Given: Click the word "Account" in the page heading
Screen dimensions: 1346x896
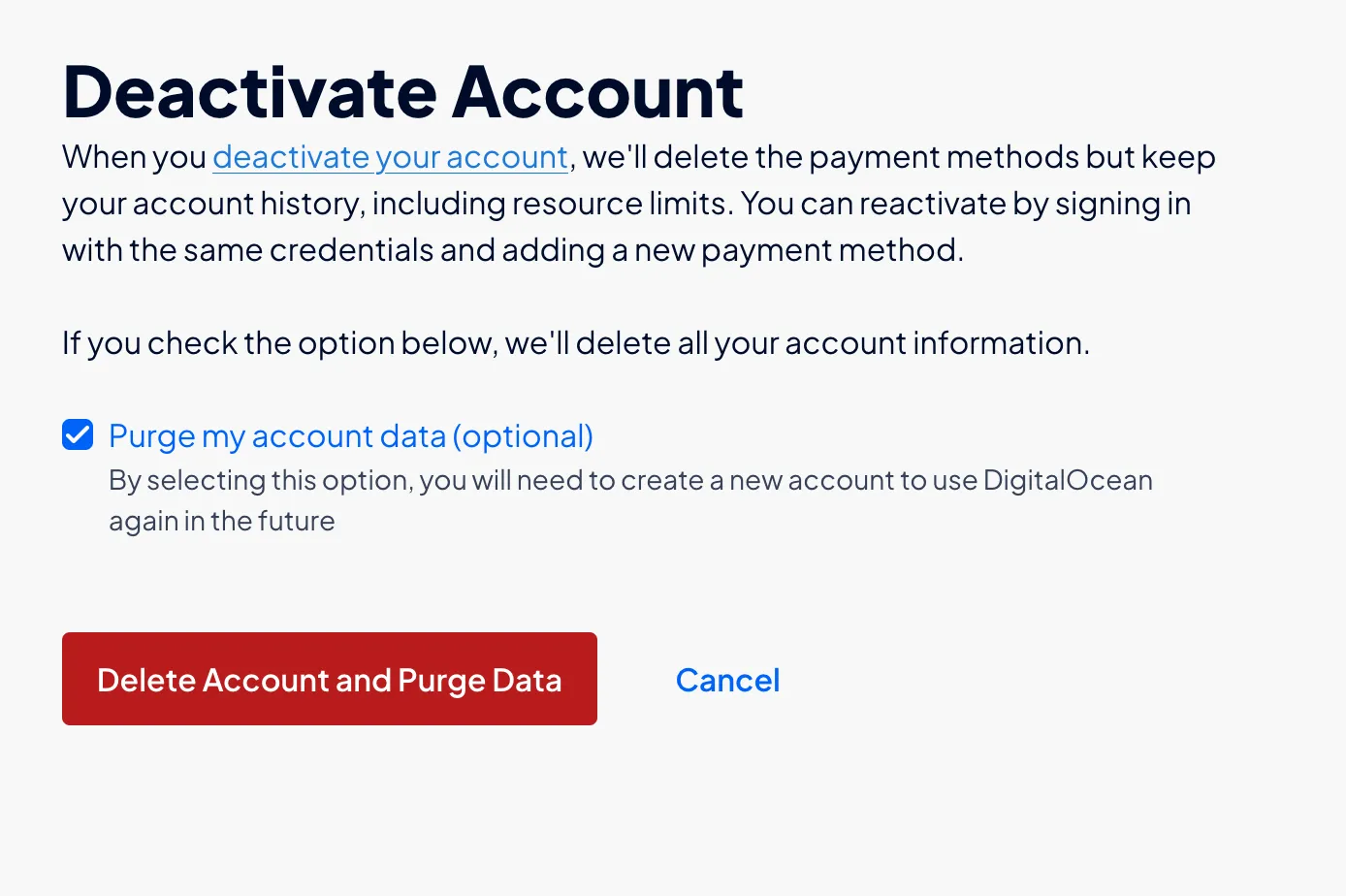Looking at the screenshot, I should coord(597,92).
